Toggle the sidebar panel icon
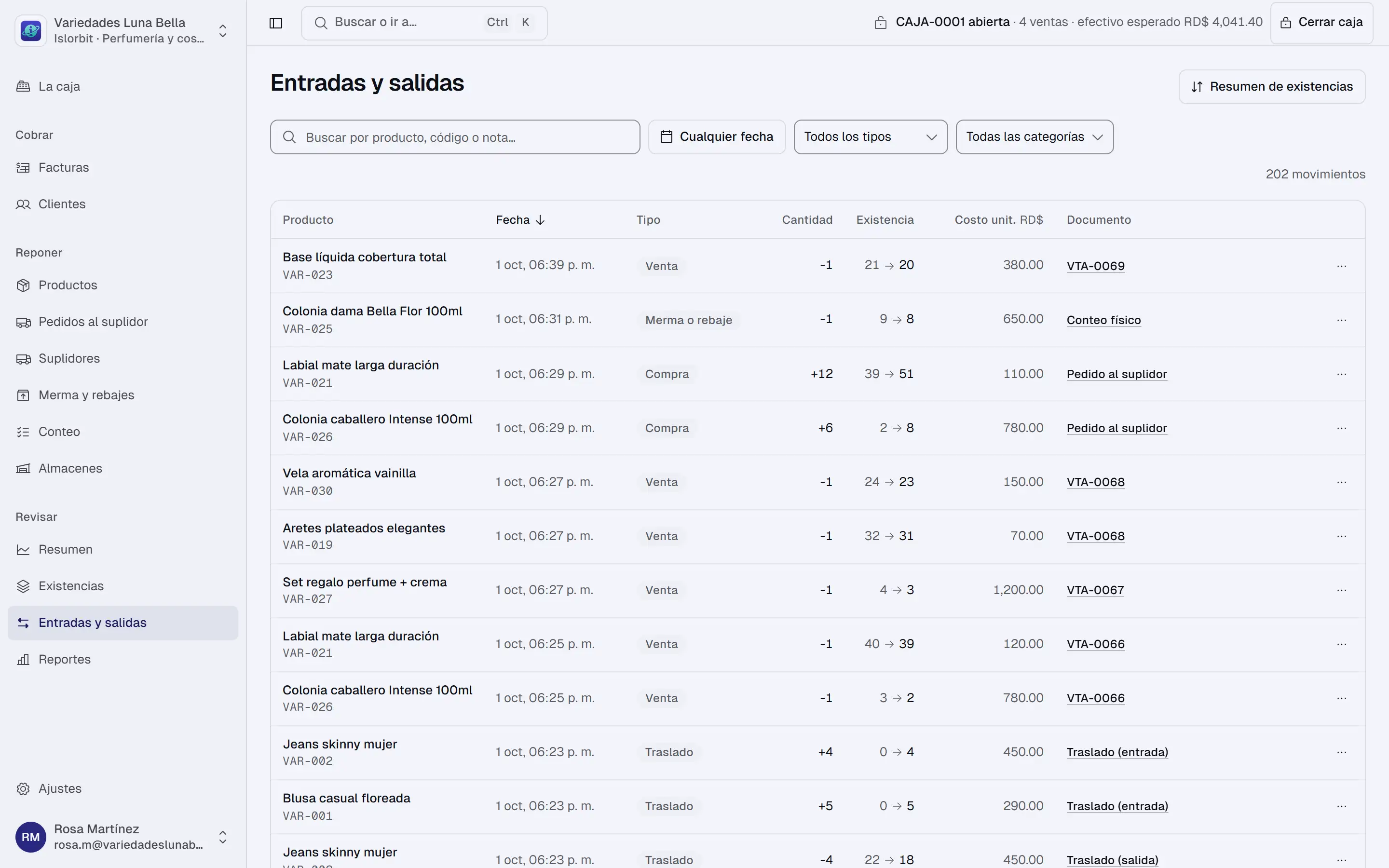 coord(276,23)
